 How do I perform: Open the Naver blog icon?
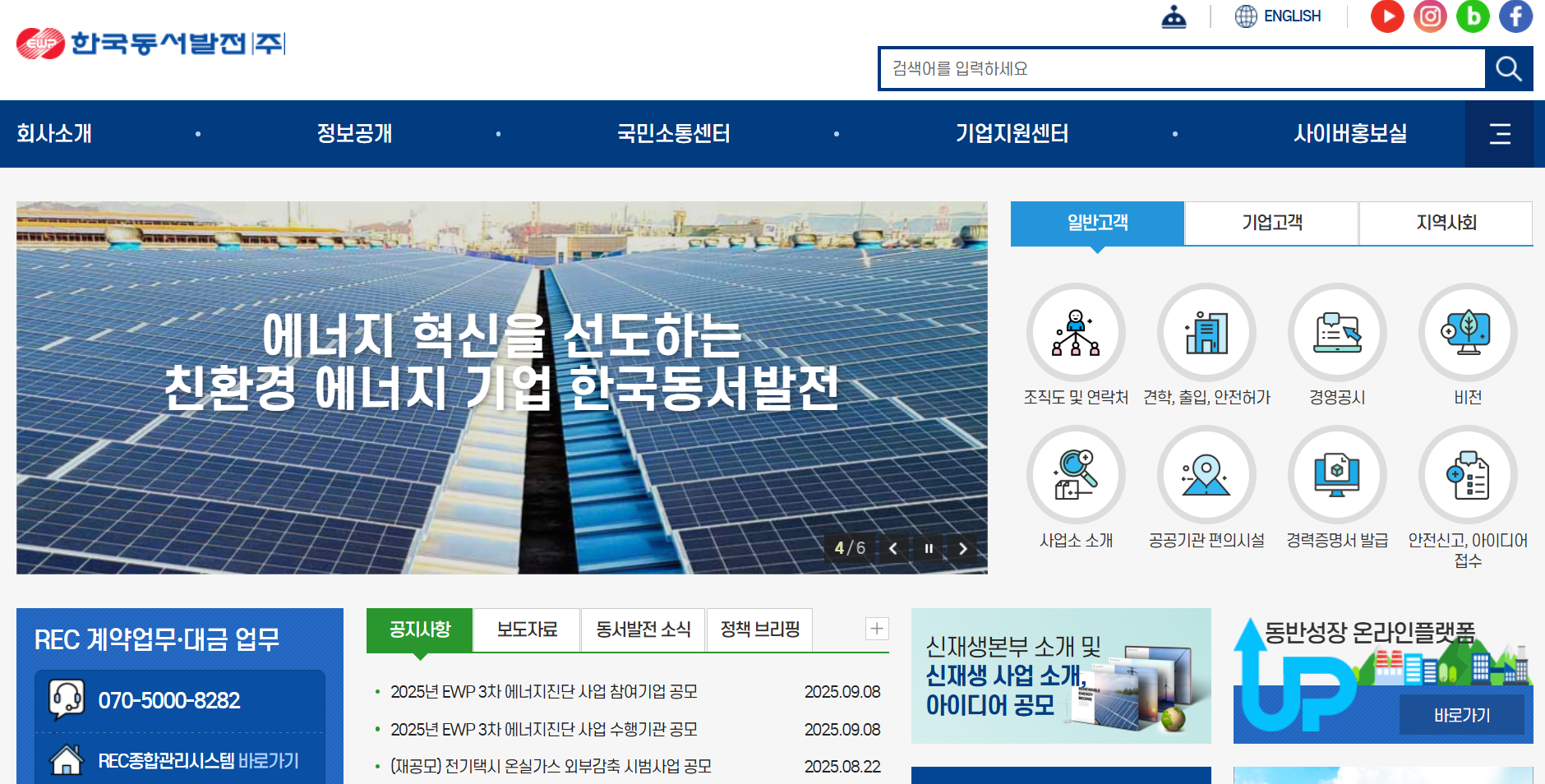pos(1473,16)
